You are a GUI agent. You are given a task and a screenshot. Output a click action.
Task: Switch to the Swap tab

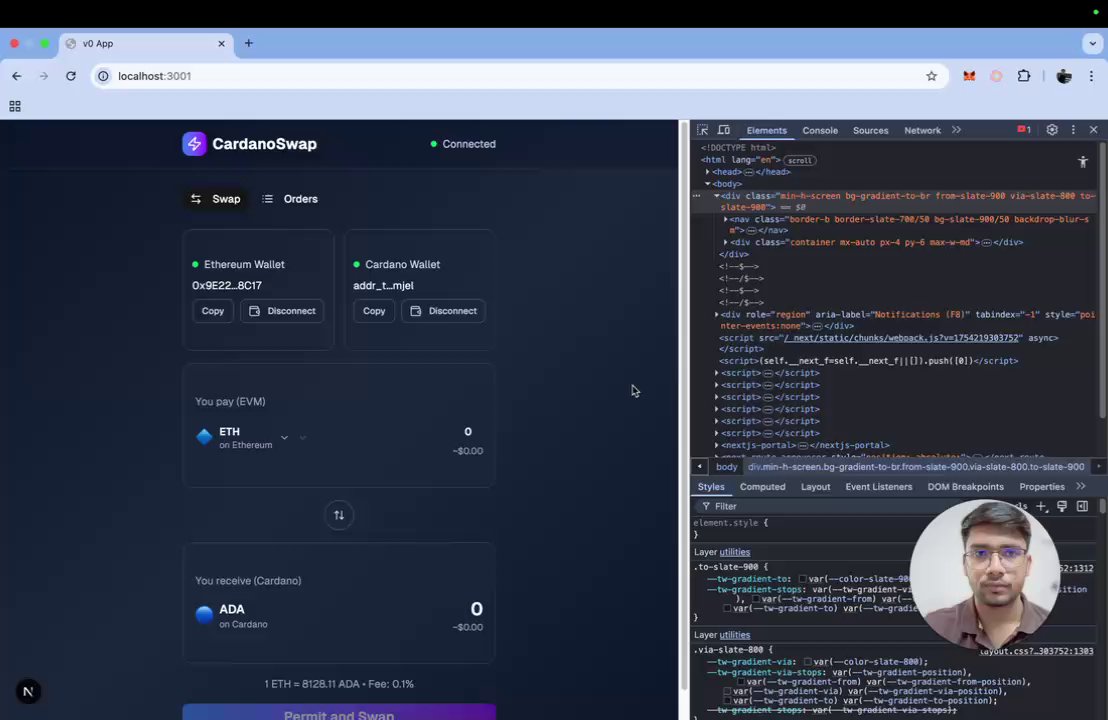click(x=216, y=199)
